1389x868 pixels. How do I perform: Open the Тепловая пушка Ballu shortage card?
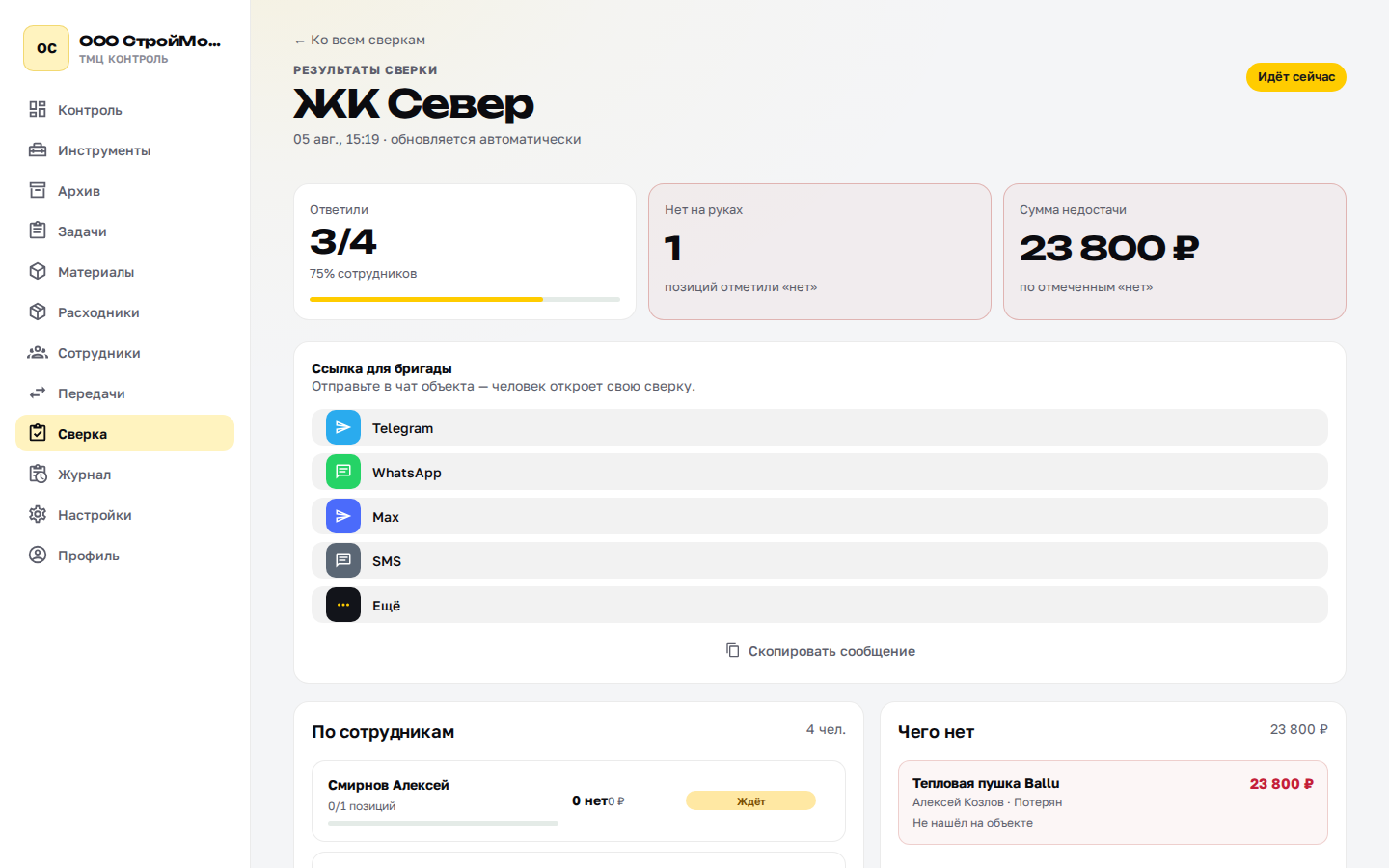(x=1113, y=802)
